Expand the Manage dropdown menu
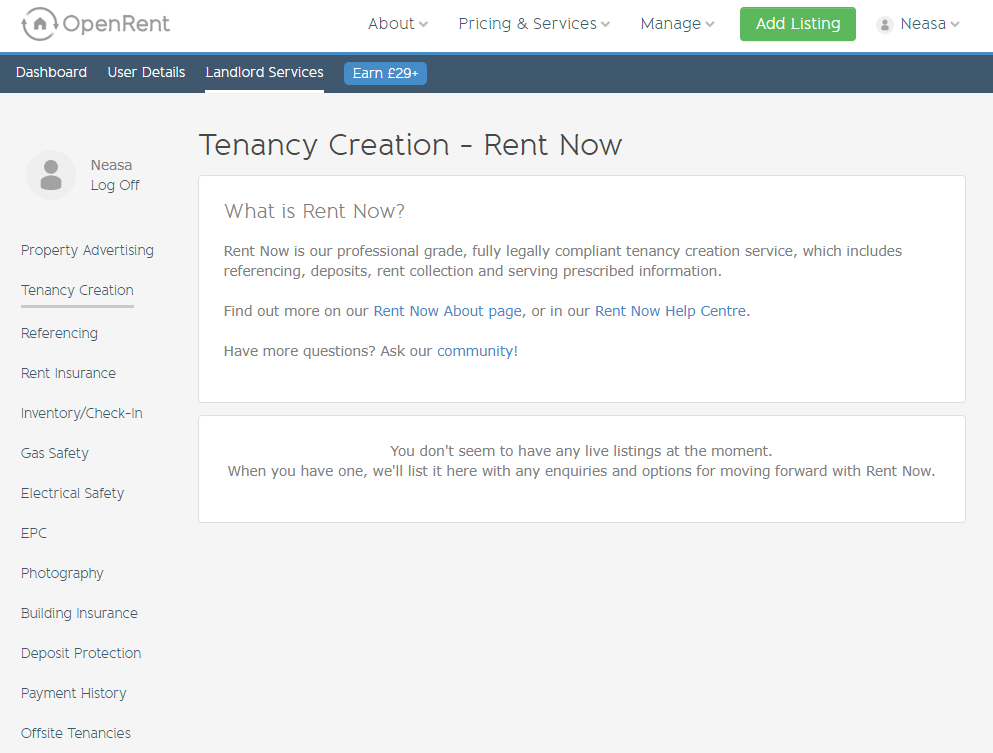Viewport: 993px width, 753px height. [677, 24]
